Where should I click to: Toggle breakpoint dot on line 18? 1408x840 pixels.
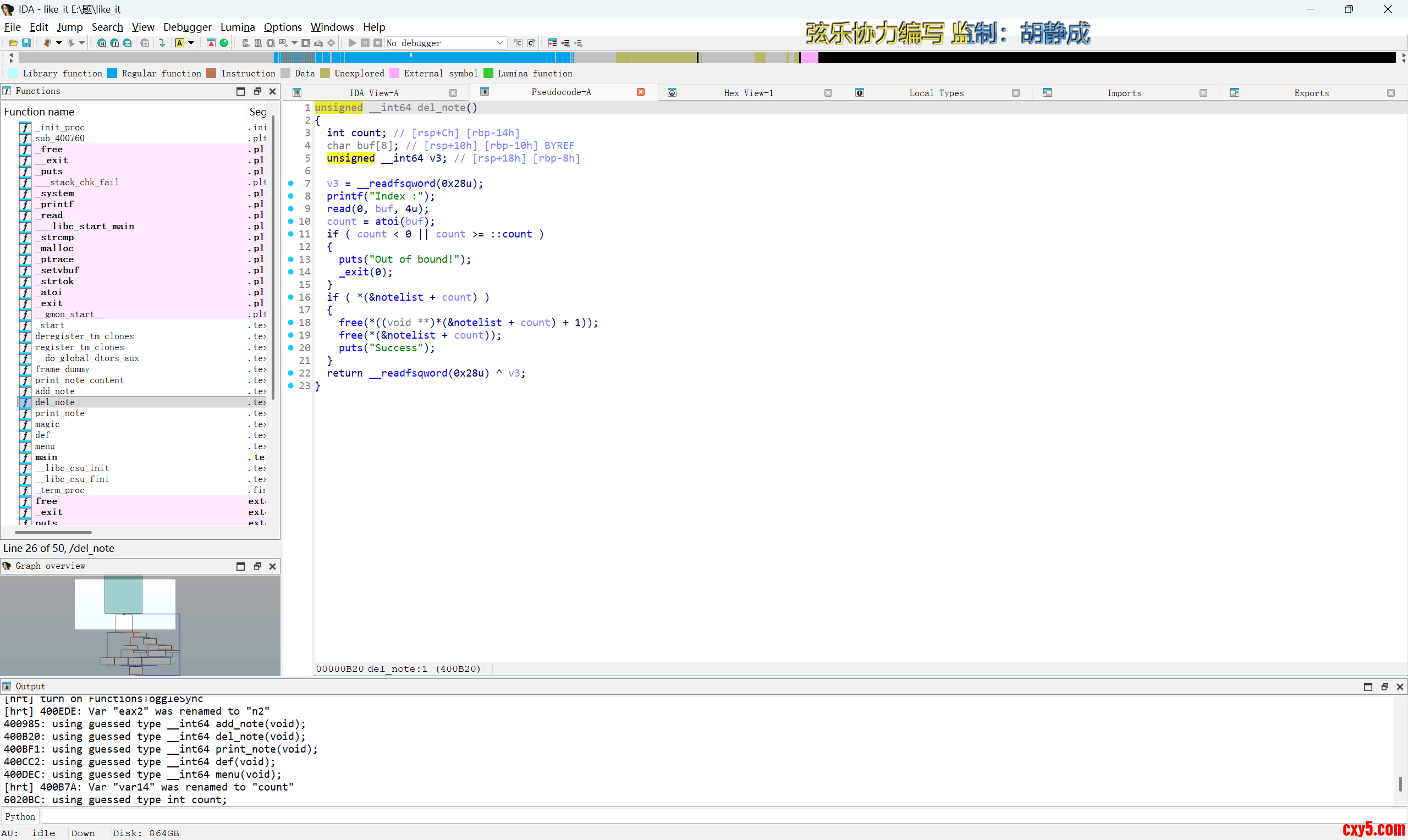[291, 322]
